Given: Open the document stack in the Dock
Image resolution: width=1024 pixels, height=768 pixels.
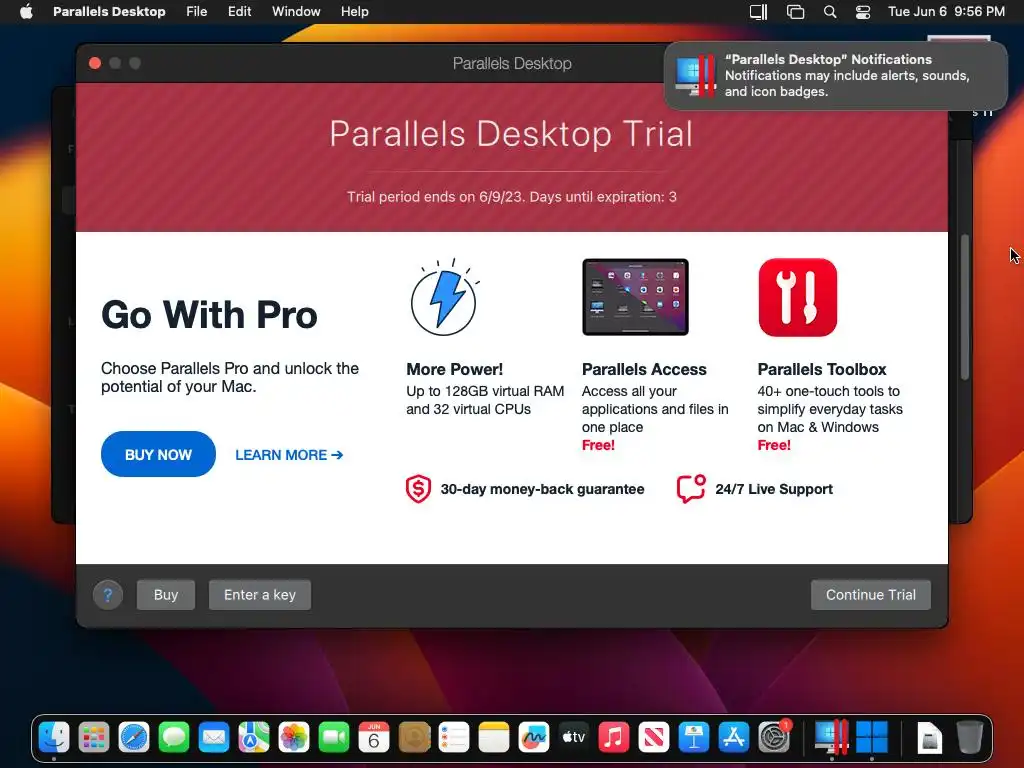Looking at the screenshot, I should [929, 739].
